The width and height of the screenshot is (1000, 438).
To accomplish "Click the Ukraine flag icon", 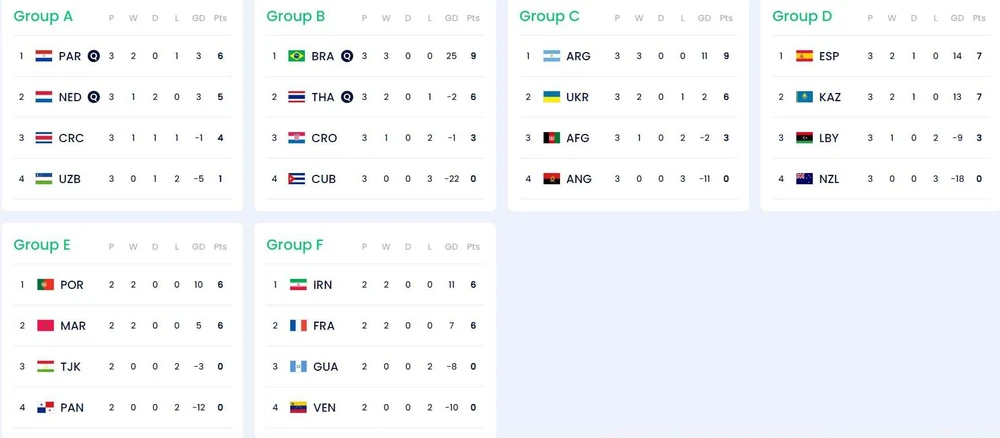I will pyautogui.click(x=551, y=97).
